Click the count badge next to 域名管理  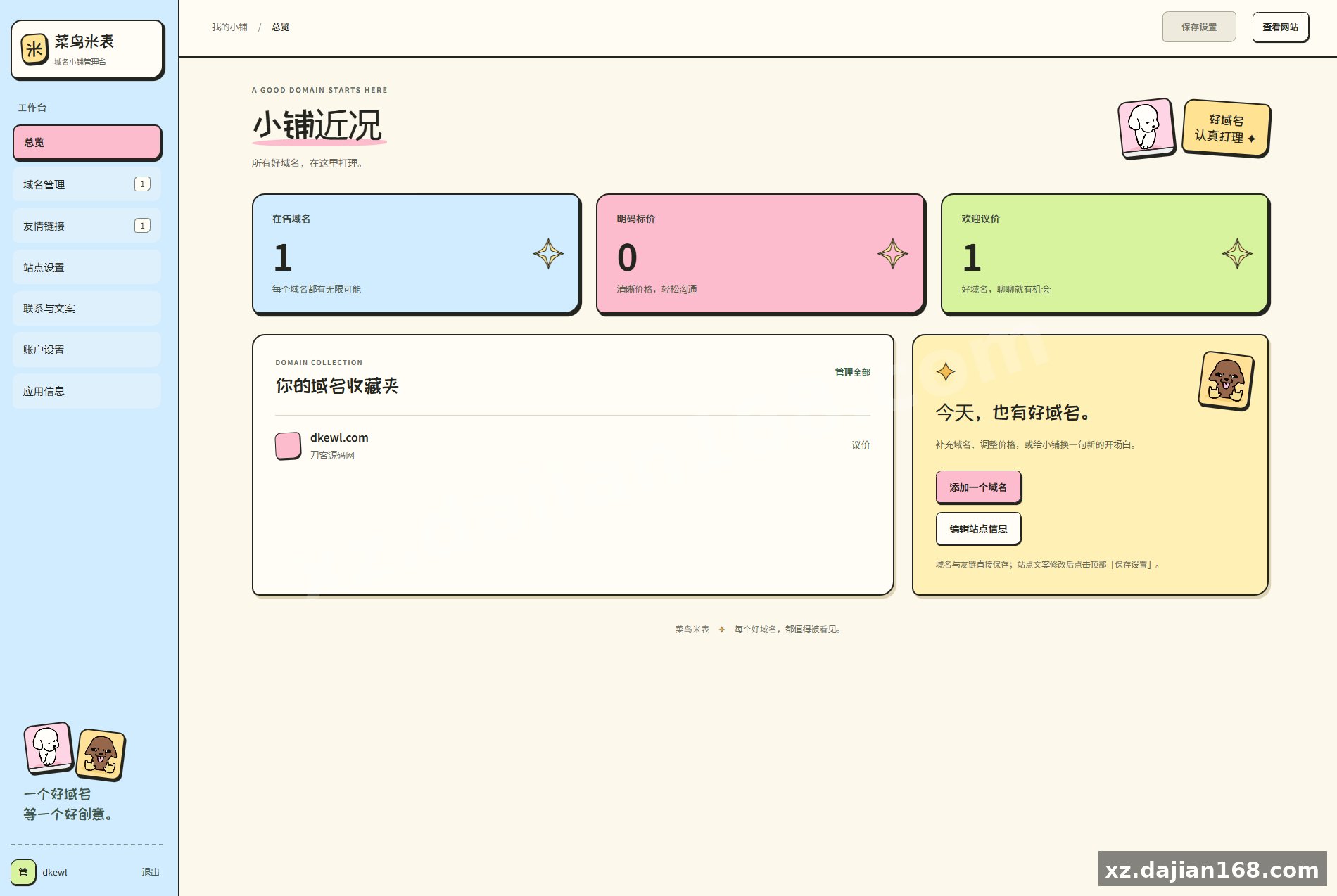tap(142, 184)
